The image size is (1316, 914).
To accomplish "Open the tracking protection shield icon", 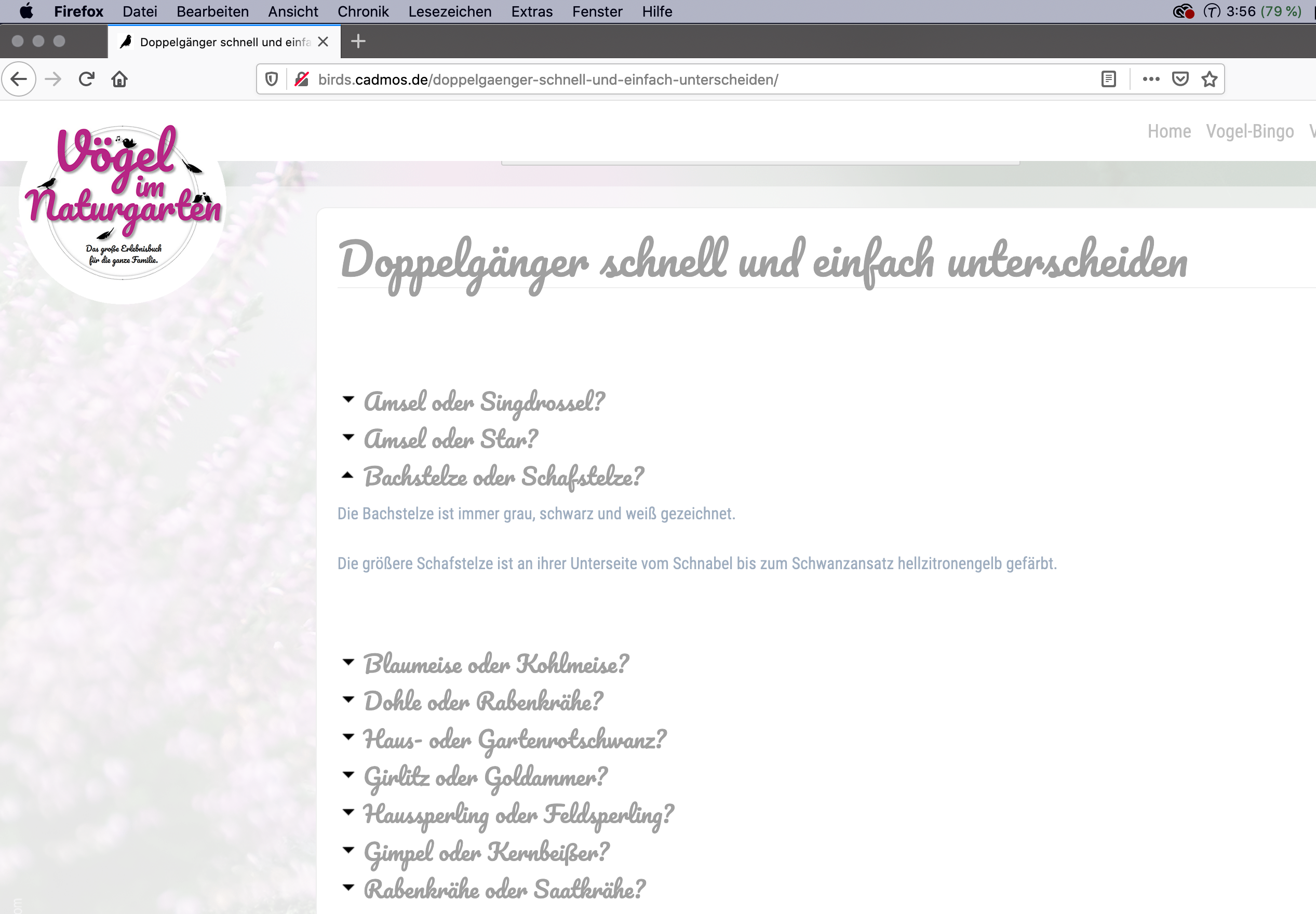I will (272, 79).
